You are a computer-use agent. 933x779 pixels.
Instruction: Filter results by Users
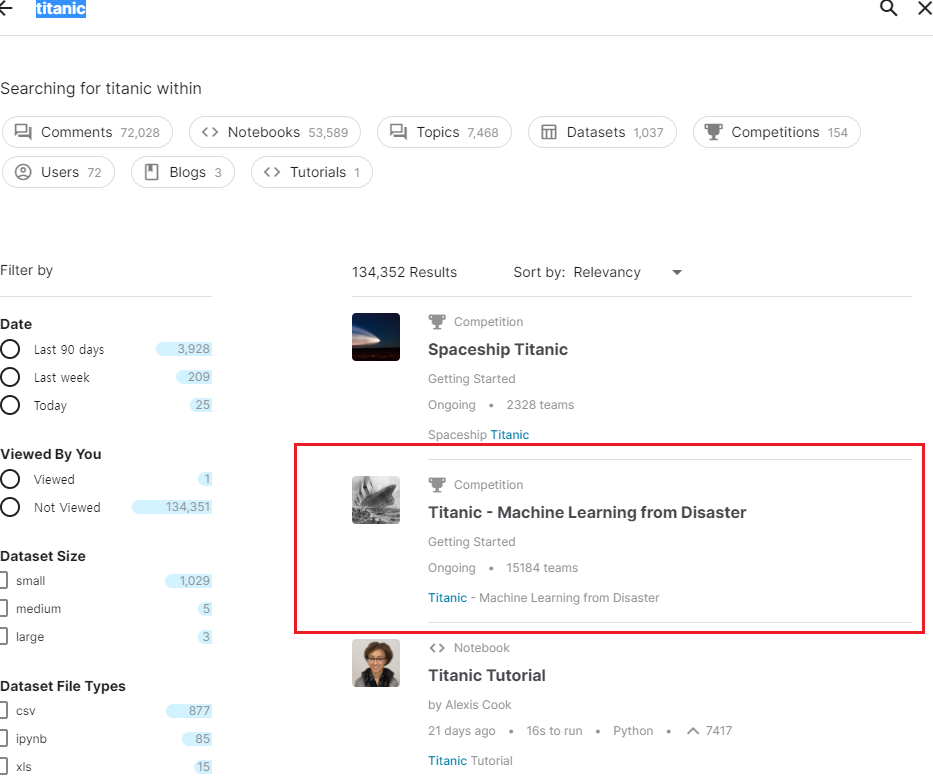tap(58, 172)
